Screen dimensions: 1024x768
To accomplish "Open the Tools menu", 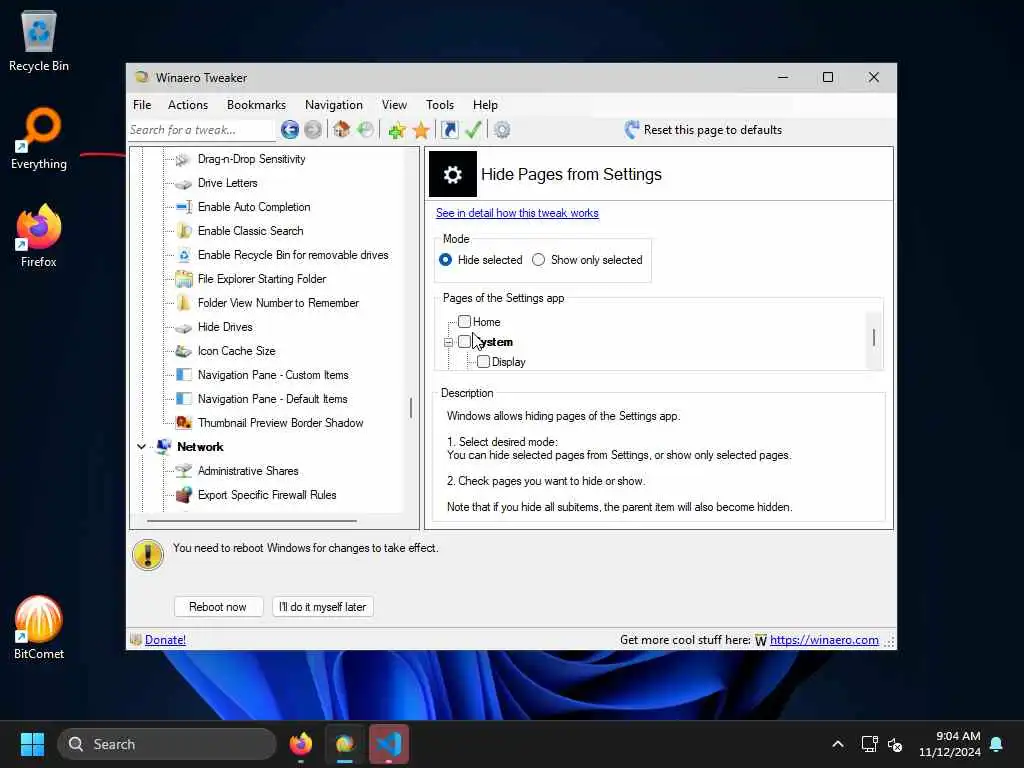I will tap(440, 105).
